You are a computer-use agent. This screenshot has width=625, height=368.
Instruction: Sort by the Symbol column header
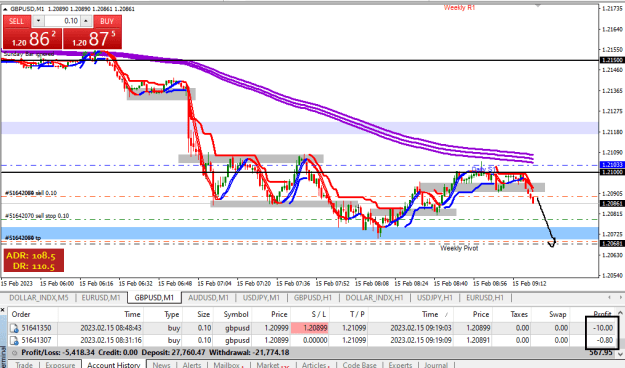coord(236,314)
